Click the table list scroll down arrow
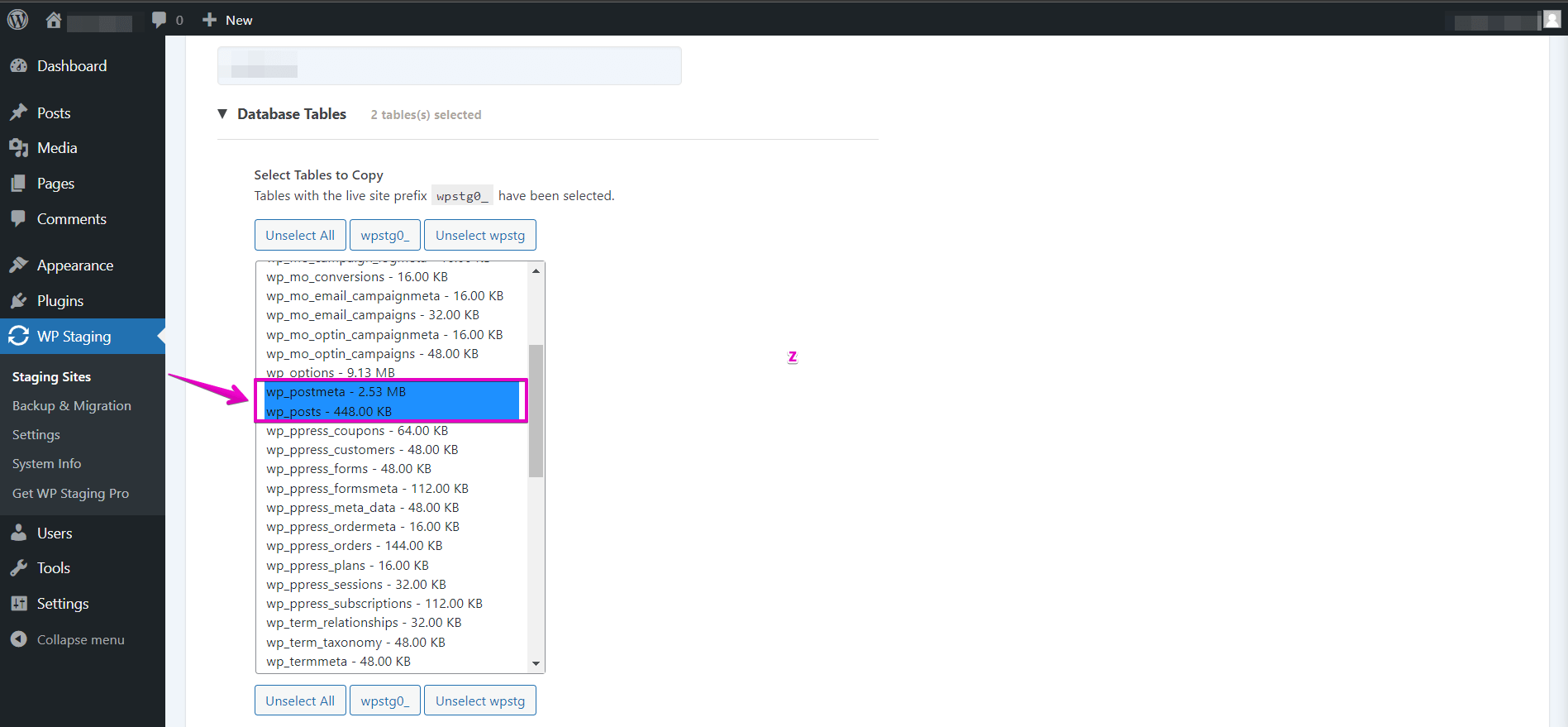 pyautogui.click(x=536, y=664)
